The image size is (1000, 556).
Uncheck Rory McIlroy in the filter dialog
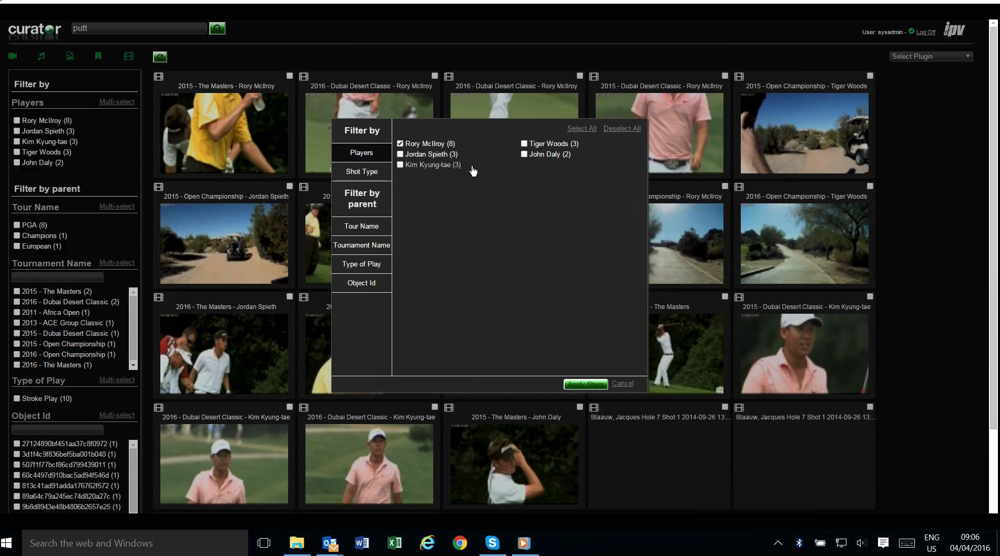click(400, 144)
